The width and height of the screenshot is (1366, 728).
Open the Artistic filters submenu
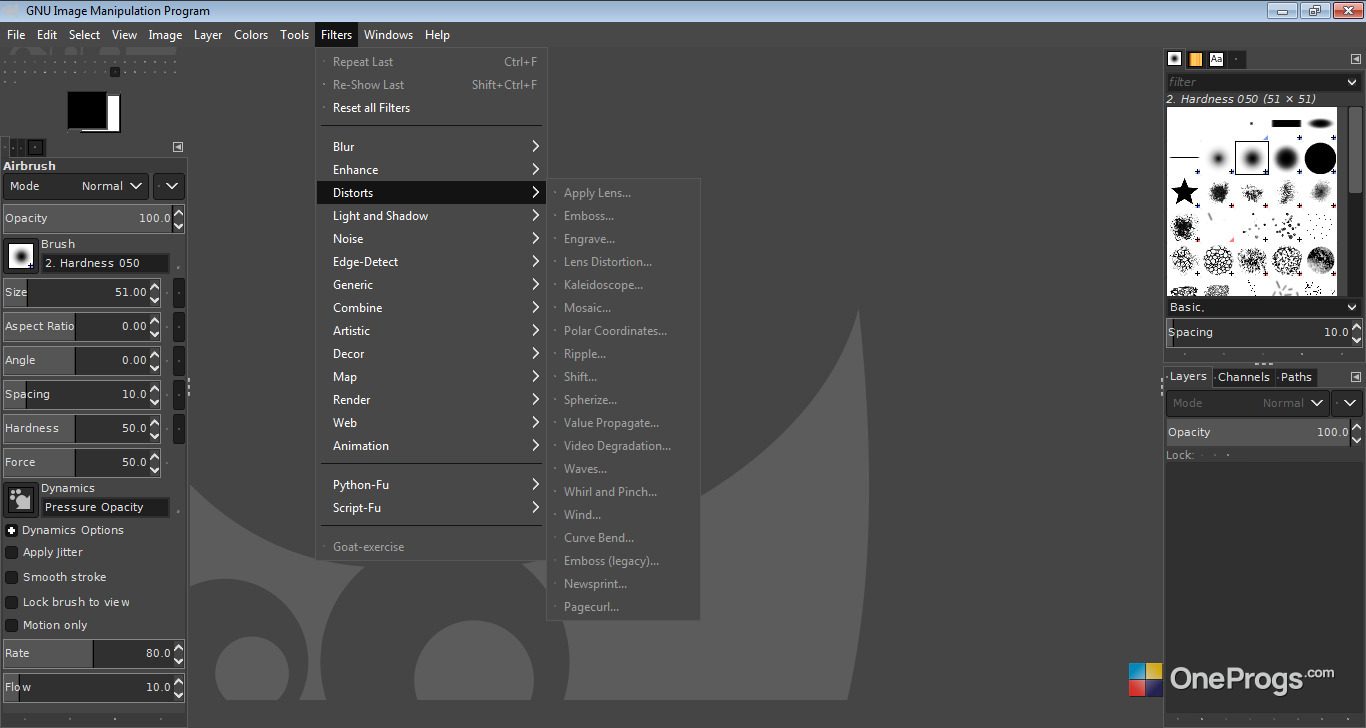click(x=432, y=330)
